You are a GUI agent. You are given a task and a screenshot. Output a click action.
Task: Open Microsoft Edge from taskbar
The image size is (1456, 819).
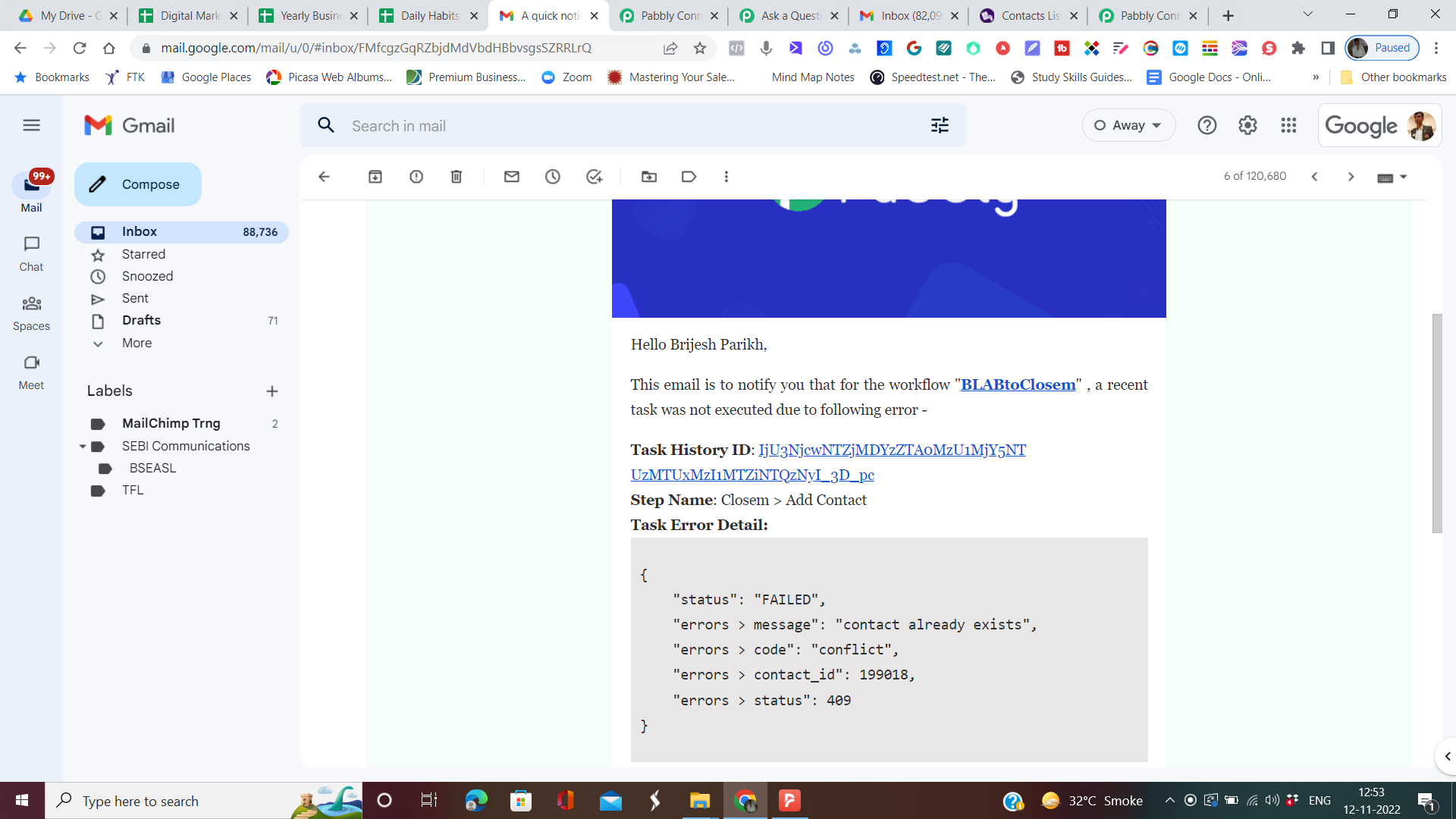pyautogui.click(x=476, y=800)
